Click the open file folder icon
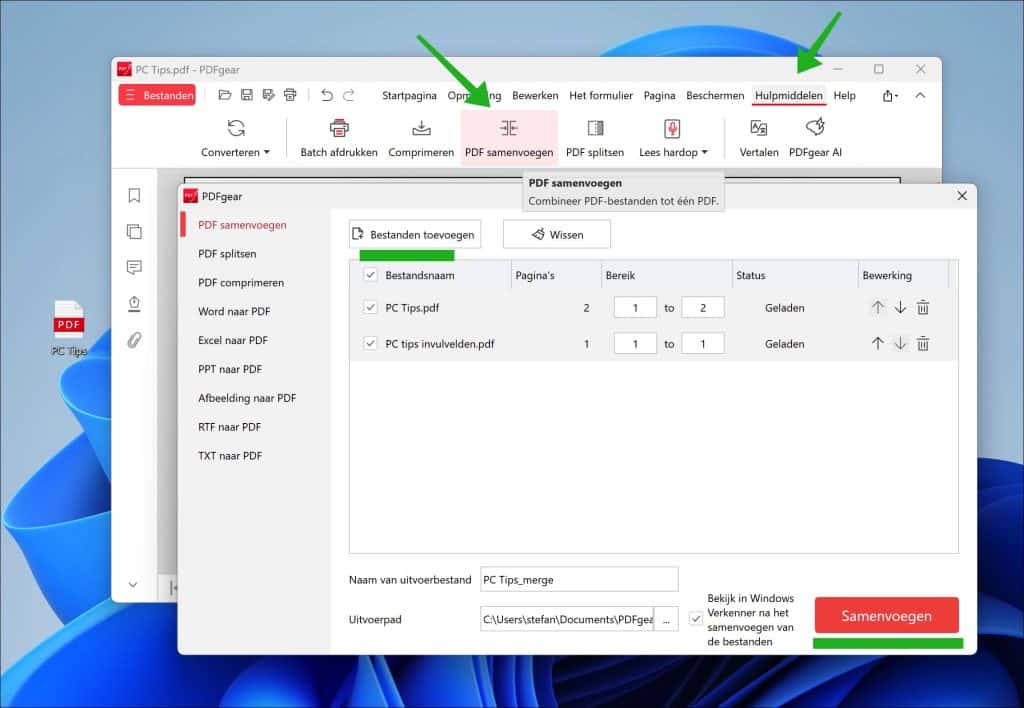Screen dimensions: 1024x708 point(225,95)
